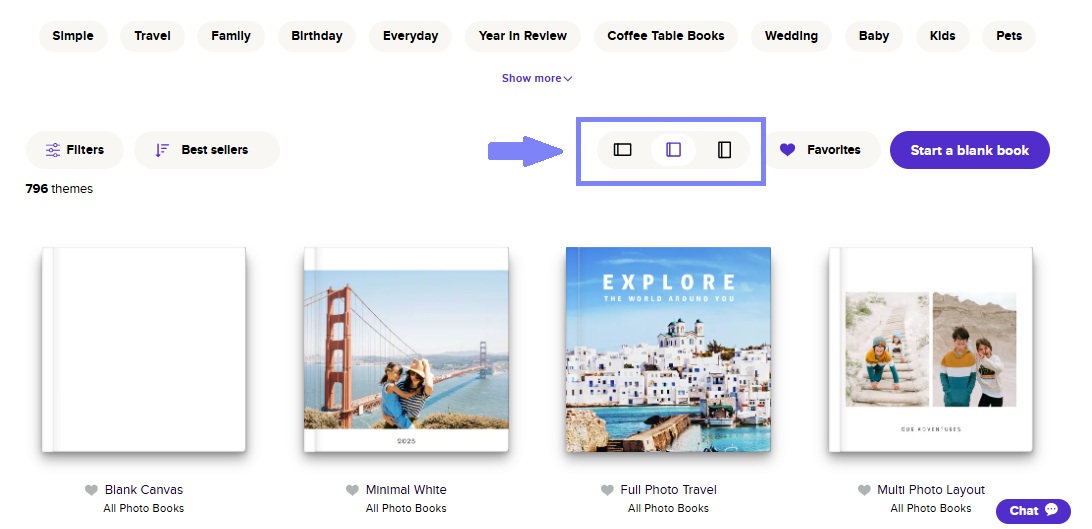Open the Pets category chip
Screen dimensions: 1092x529
1008,36
